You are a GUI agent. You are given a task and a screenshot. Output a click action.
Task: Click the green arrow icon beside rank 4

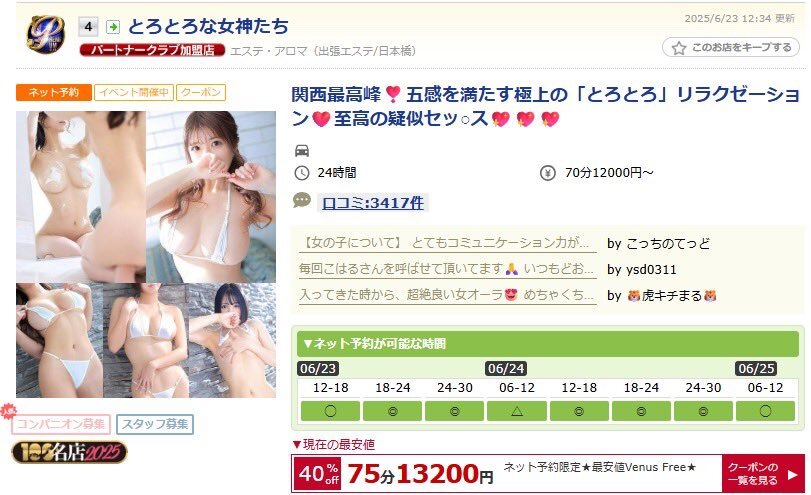coord(113,27)
